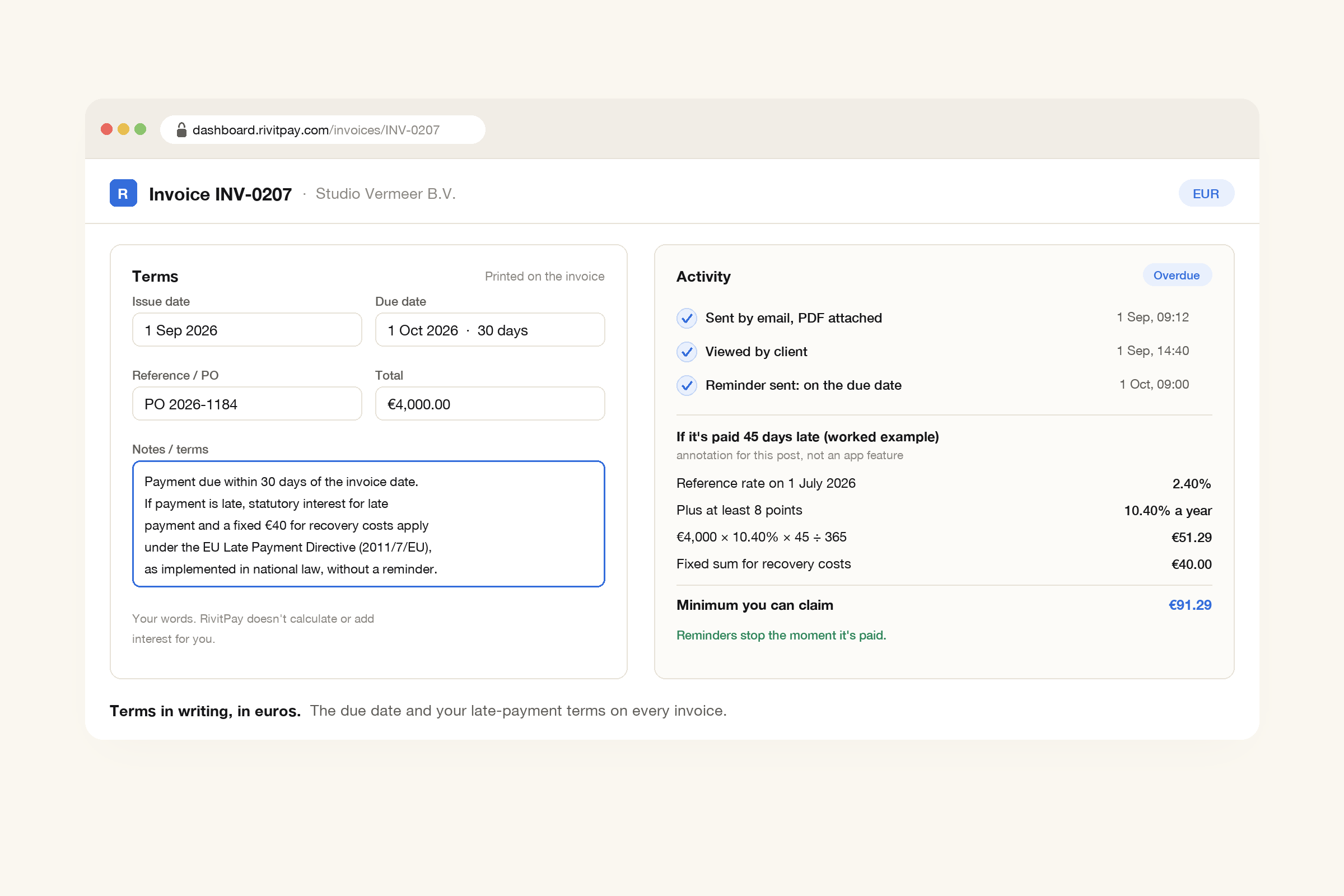
Task: Click the Overdue status badge
Action: [1177, 276]
